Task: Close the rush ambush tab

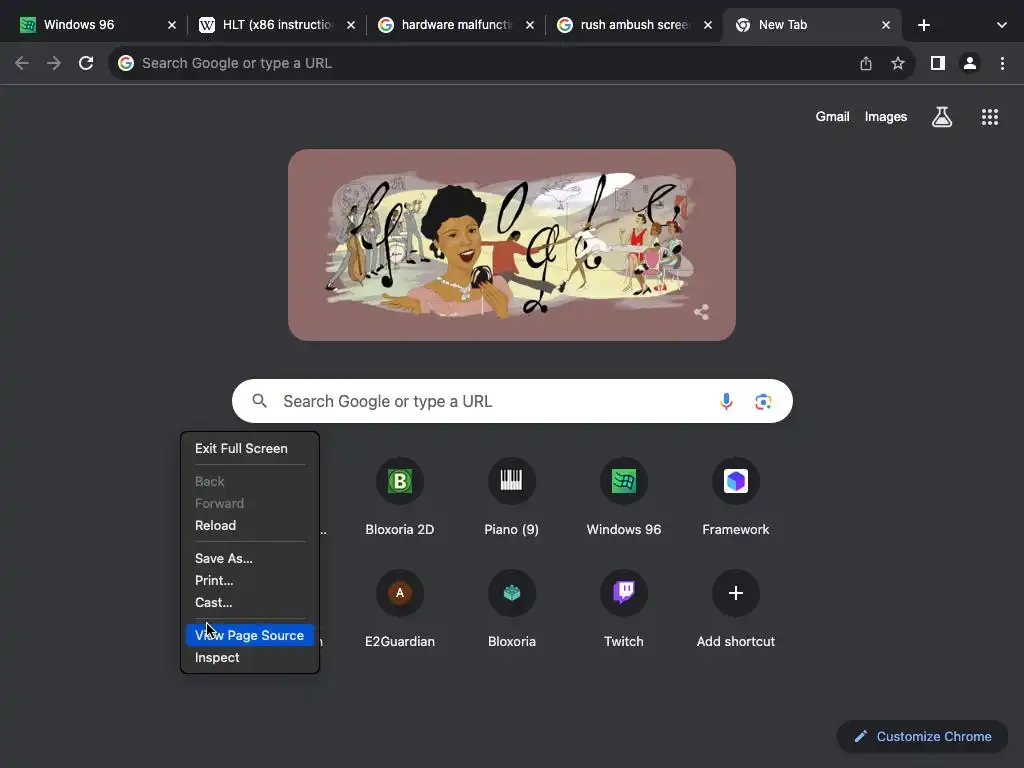Action: (x=707, y=25)
